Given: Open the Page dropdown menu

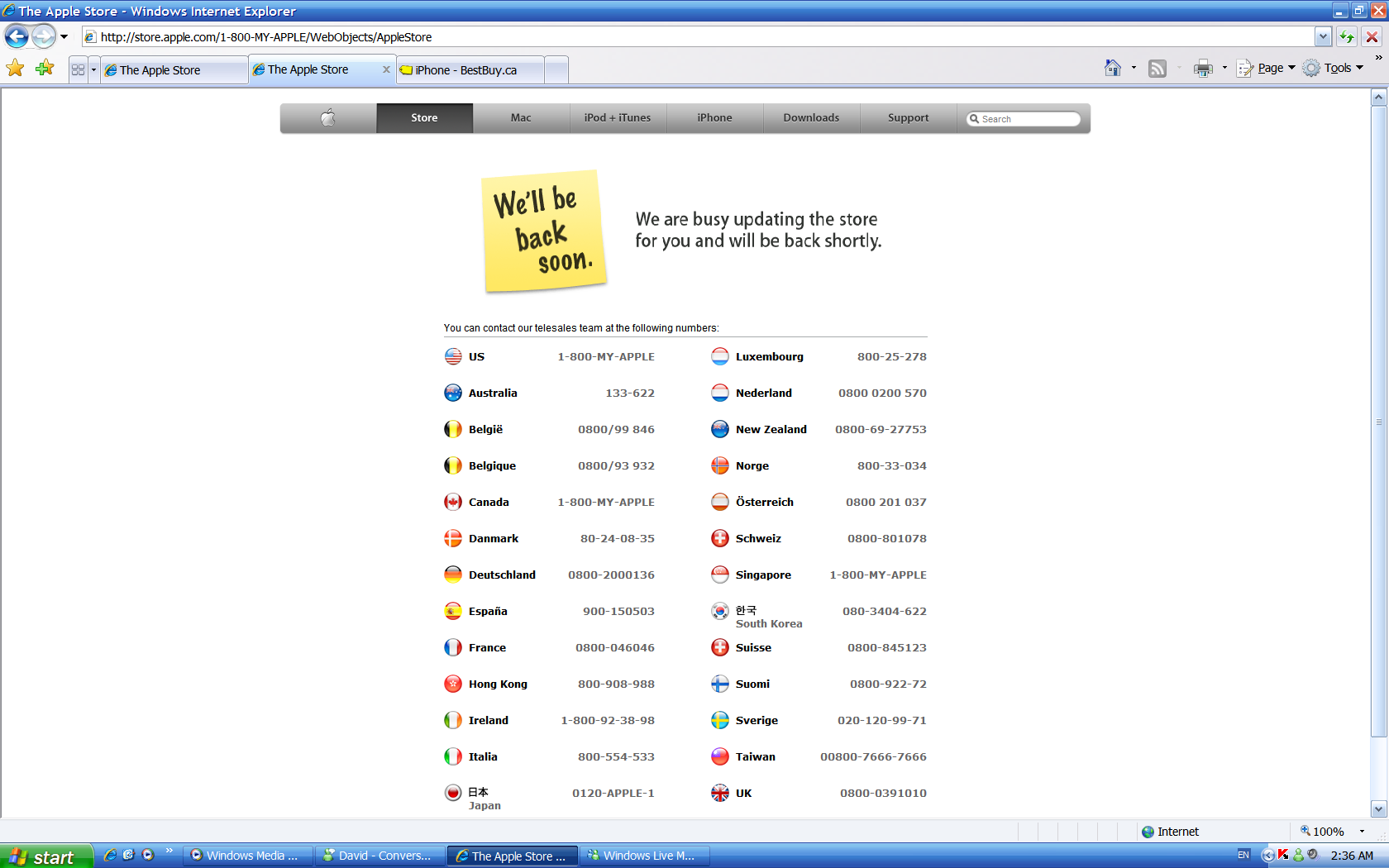Looking at the screenshot, I should (1265, 69).
